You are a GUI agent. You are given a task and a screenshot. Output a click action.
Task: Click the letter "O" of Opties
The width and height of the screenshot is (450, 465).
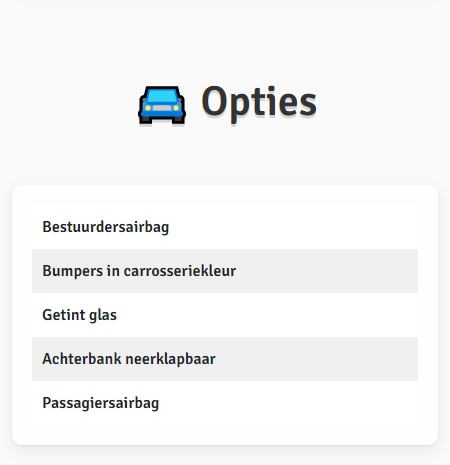pos(214,101)
